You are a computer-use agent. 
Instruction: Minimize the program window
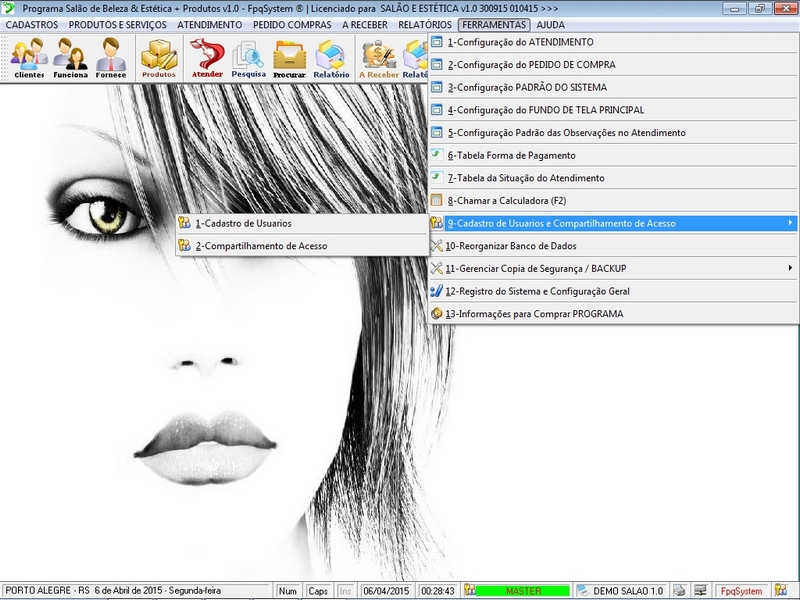(x=735, y=8)
